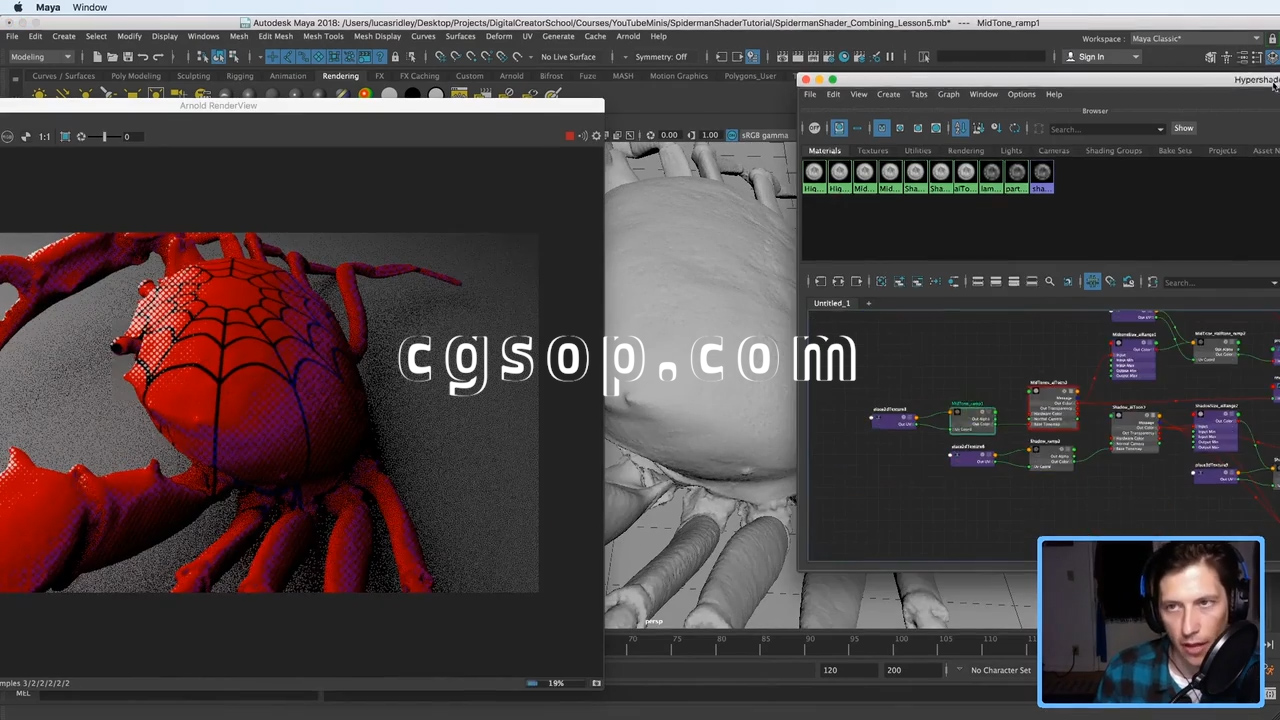This screenshot has width=1280, height=720.
Task: Open the Hypershade Tabs menu
Action: click(x=918, y=94)
